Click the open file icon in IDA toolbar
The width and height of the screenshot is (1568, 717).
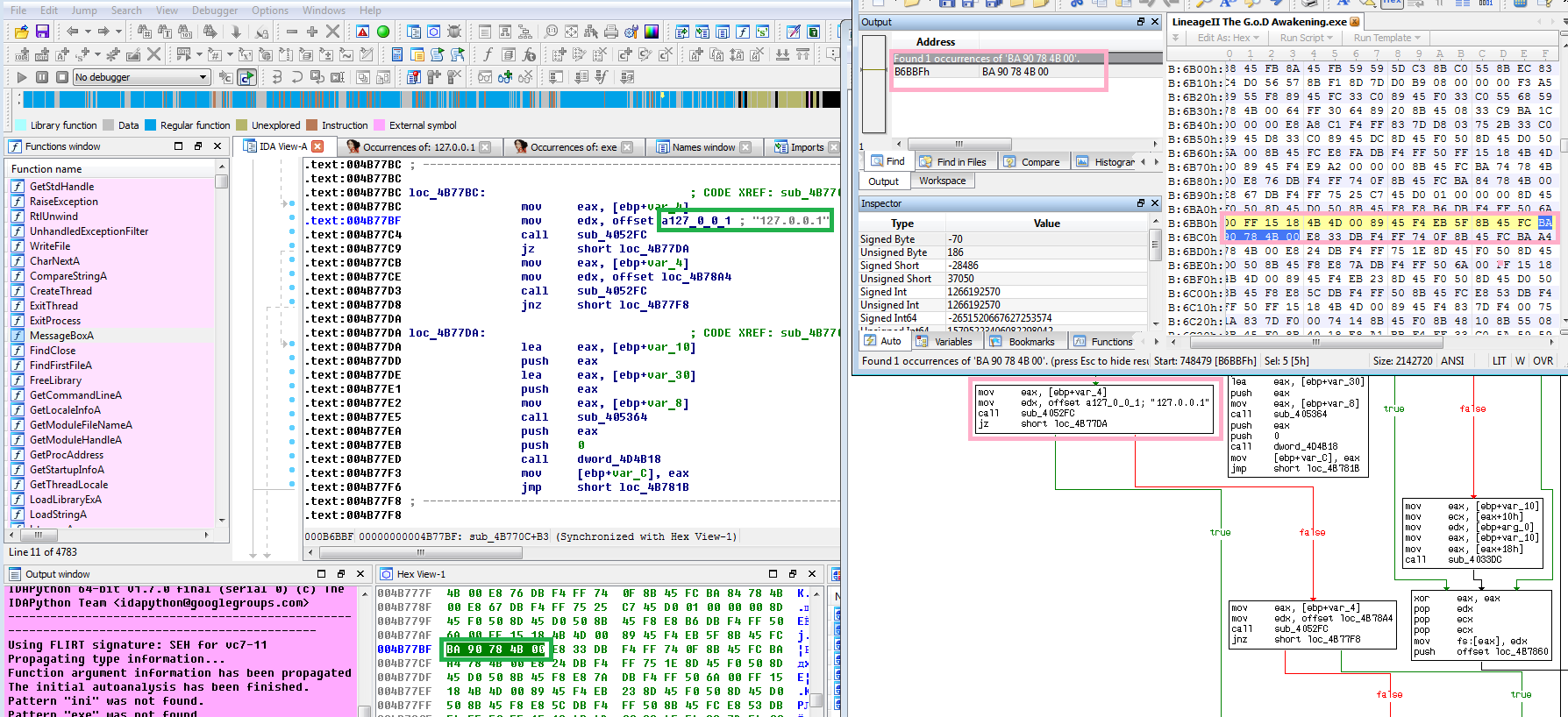[x=21, y=32]
